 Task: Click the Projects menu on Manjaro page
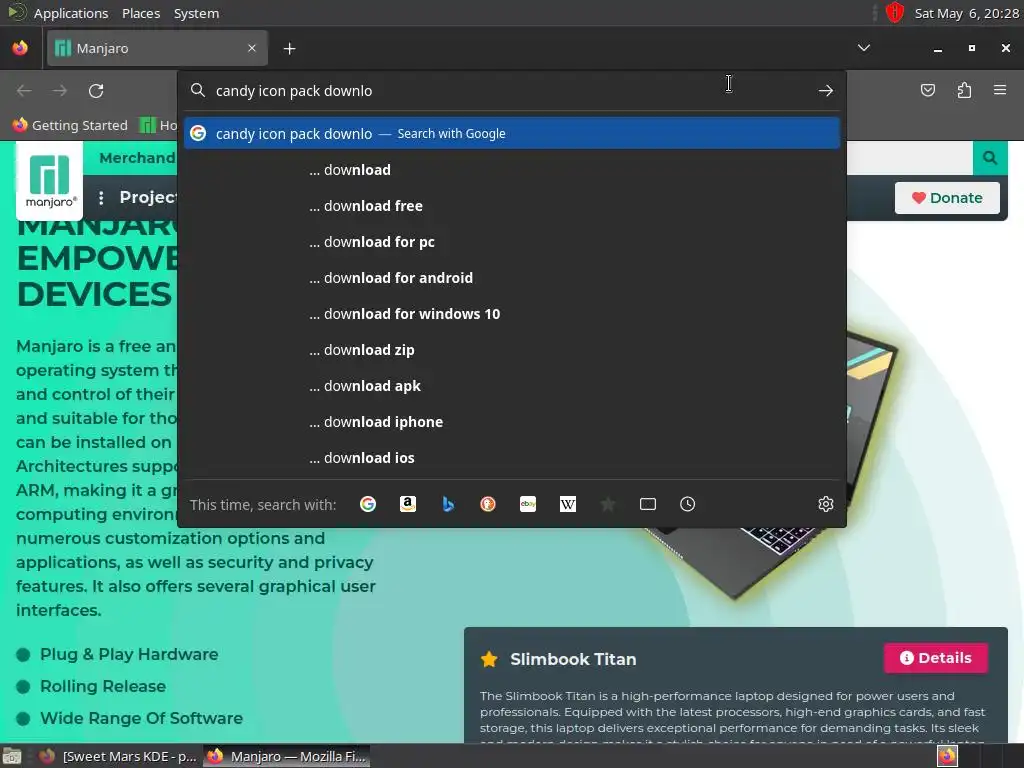pyautogui.click(x=148, y=197)
